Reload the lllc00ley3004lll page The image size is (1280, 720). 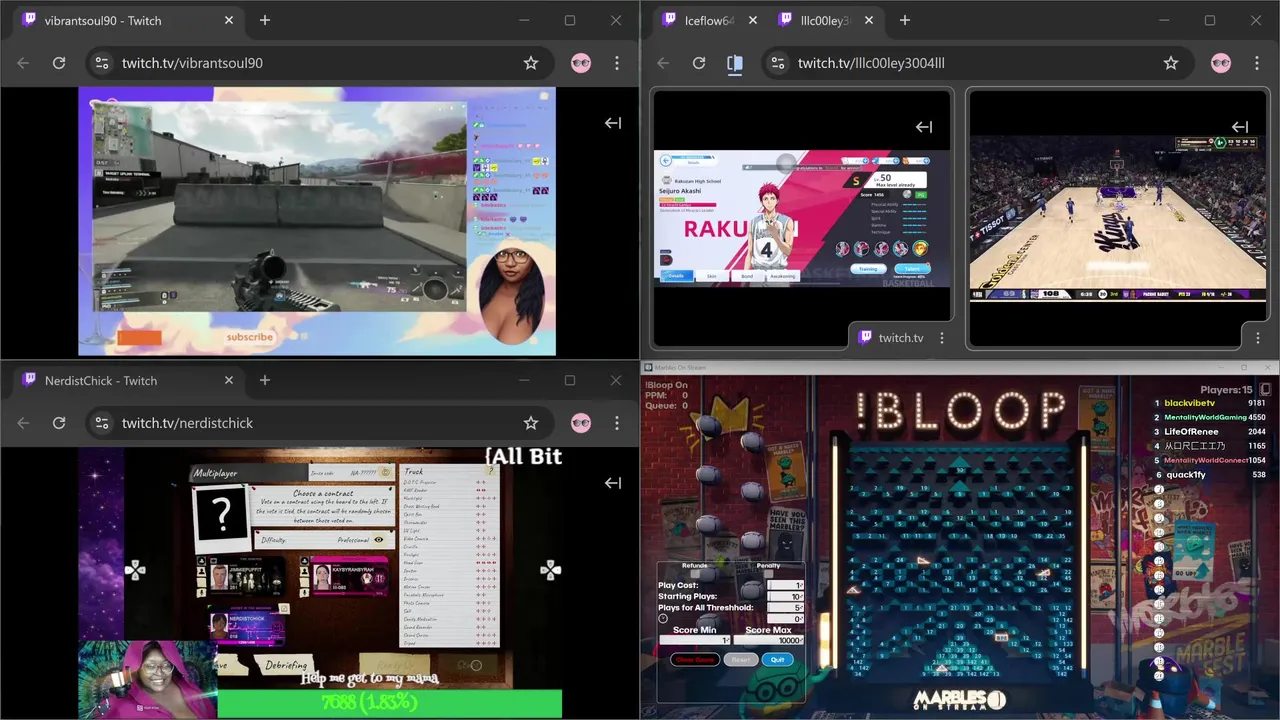(x=699, y=63)
